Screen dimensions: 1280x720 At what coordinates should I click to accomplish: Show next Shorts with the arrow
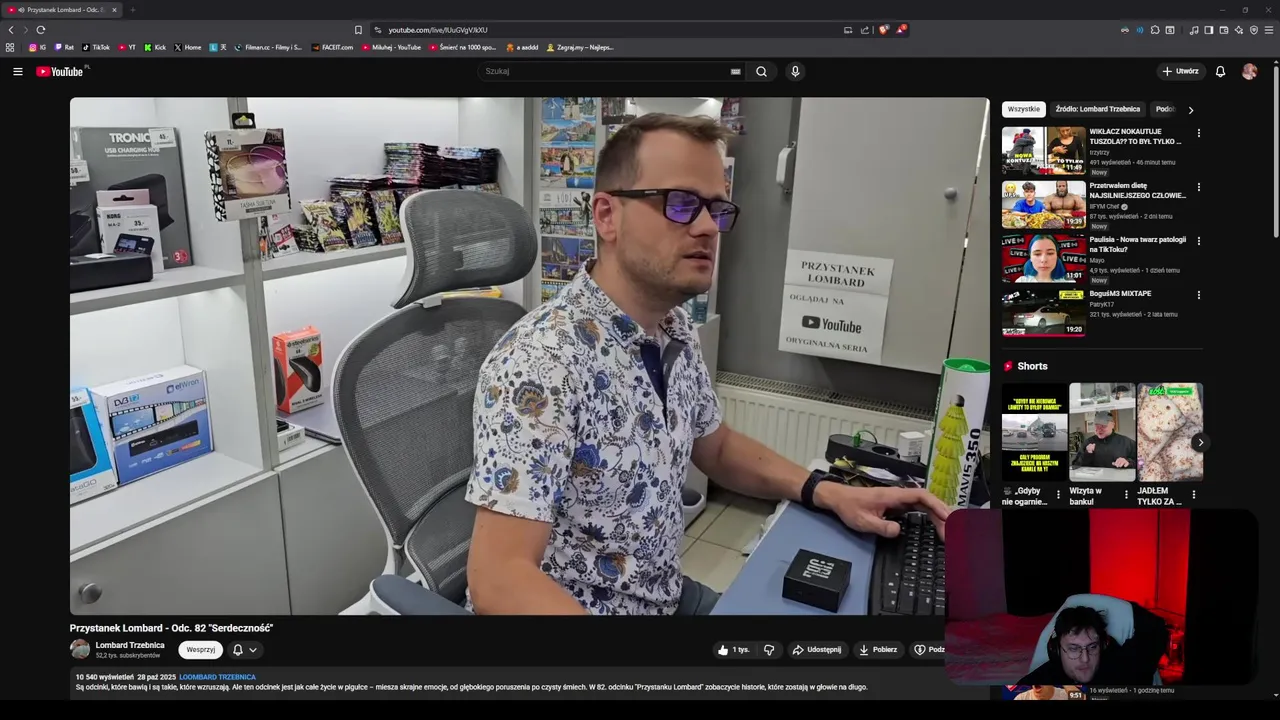pos(1200,442)
